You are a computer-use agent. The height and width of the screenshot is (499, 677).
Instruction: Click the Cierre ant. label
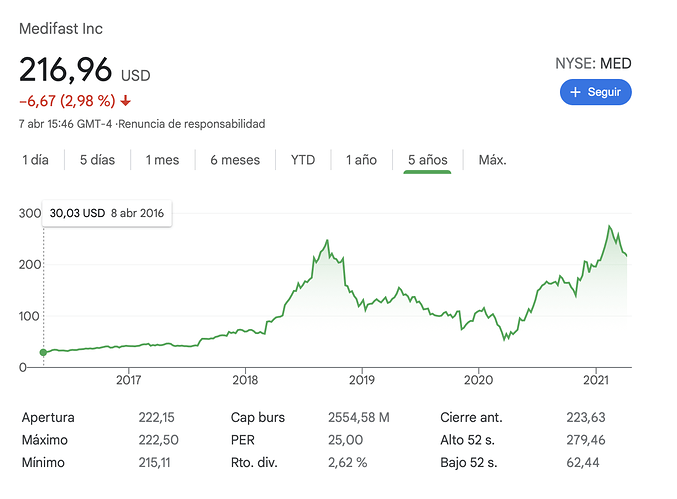point(471,417)
